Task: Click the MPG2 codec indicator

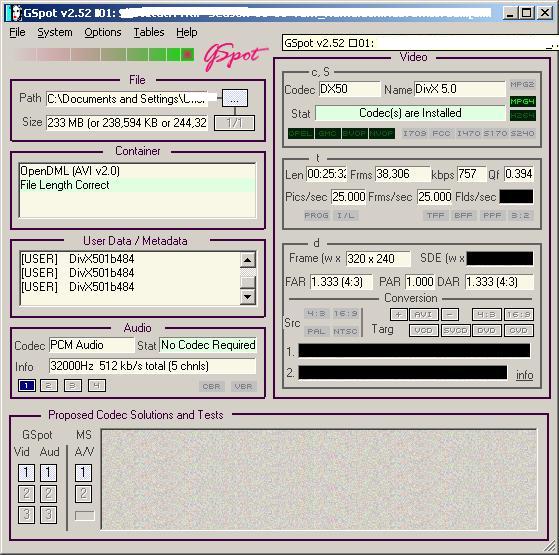Action: [x=522, y=84]
